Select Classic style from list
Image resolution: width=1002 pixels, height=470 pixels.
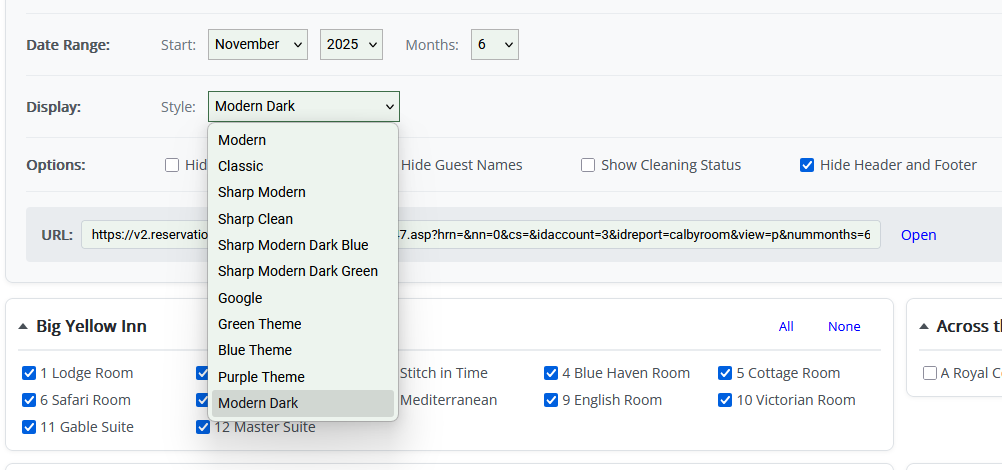(241, 166)
